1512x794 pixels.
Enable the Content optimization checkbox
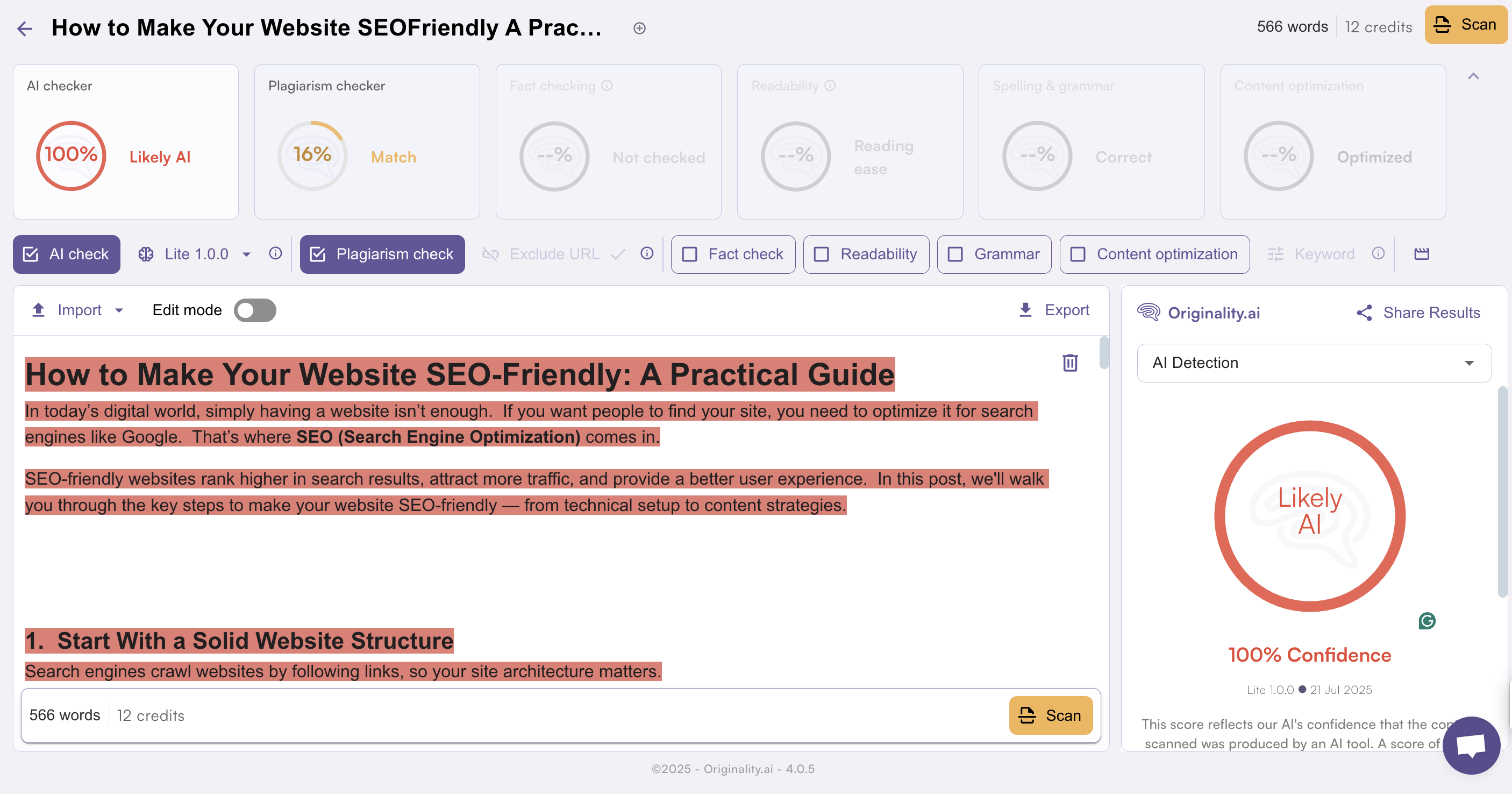pos(1078,254)
